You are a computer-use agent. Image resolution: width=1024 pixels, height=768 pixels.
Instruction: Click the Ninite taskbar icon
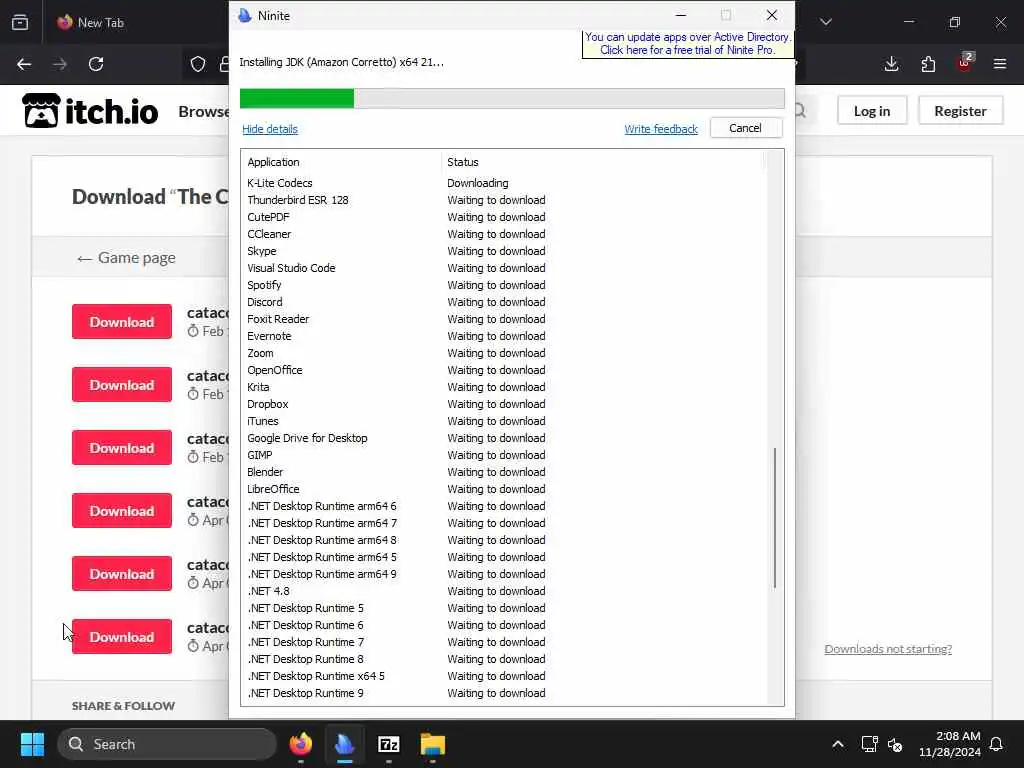[x=345, y=744]
